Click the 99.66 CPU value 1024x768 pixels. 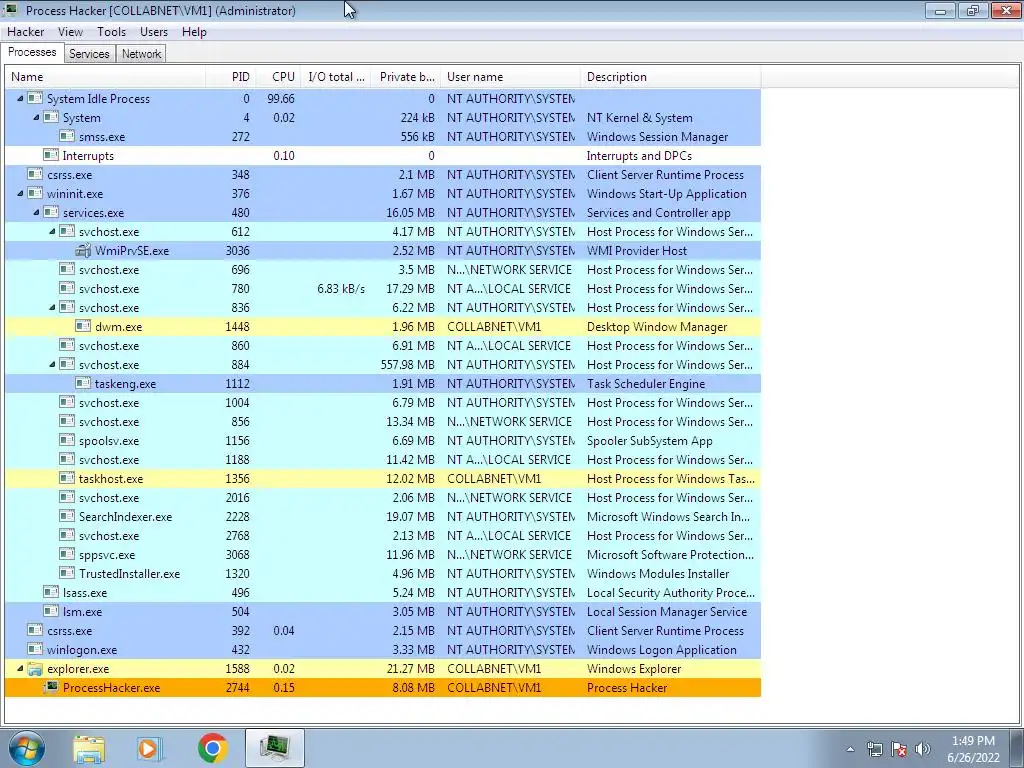click(281, 99)
